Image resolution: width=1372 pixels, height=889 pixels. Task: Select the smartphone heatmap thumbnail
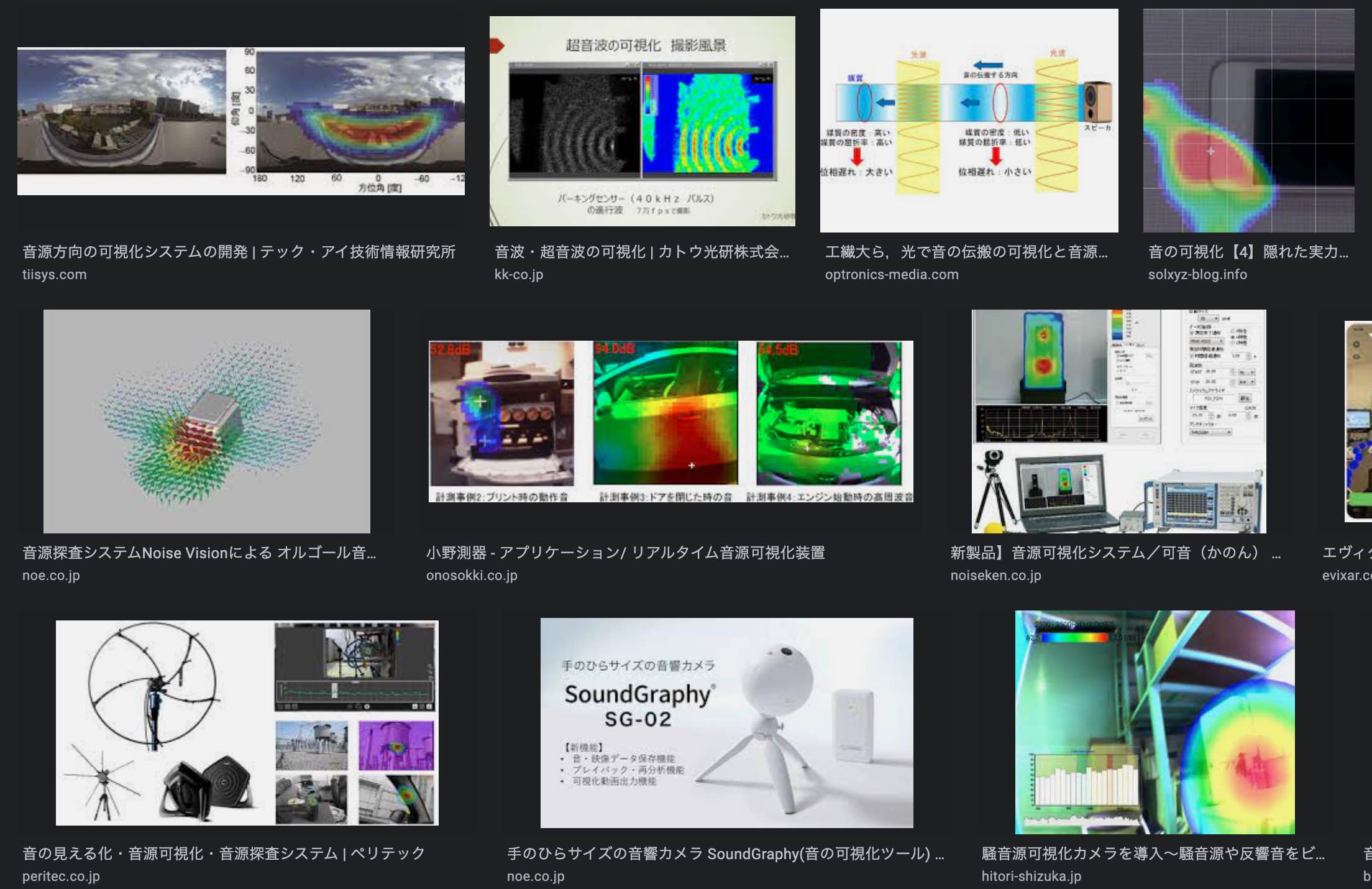(x=1248, y=121)
